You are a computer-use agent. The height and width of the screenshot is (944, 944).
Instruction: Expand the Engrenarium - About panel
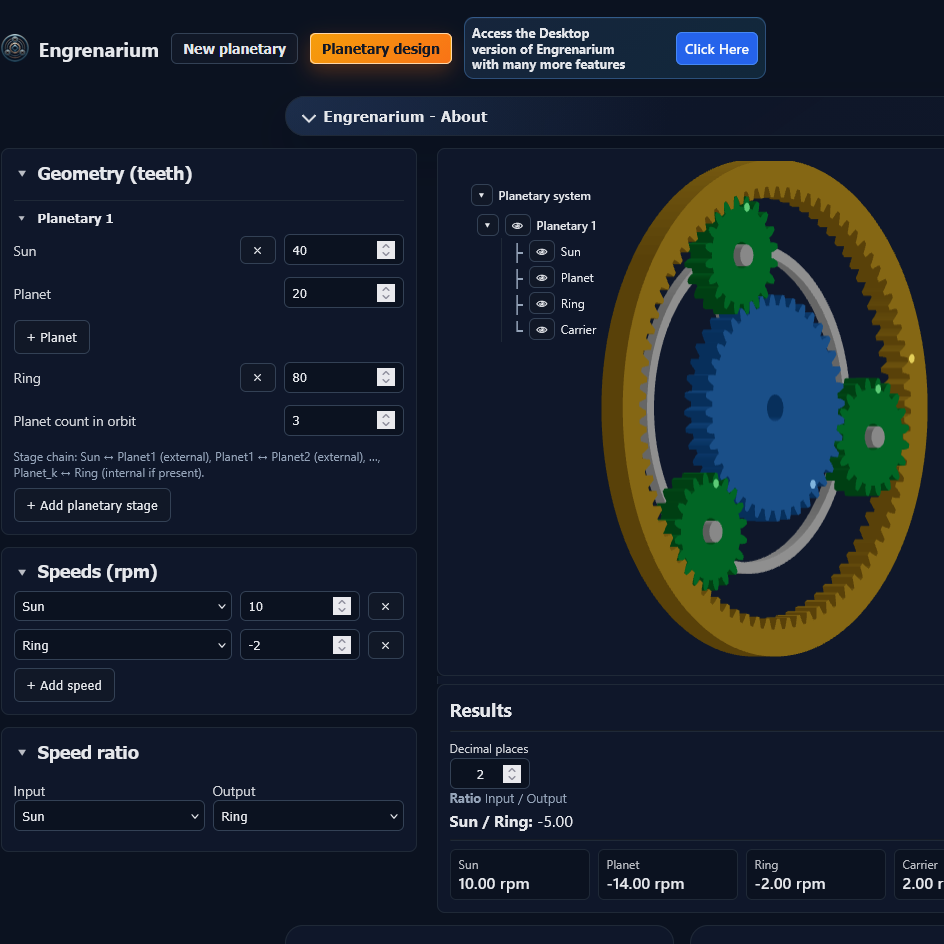tap(309, 117)
